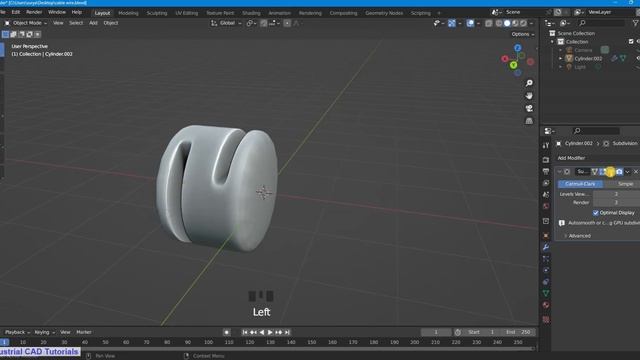Toggle viewport overlays display
This screenshot has height=360, width=640.
(470, 23)
